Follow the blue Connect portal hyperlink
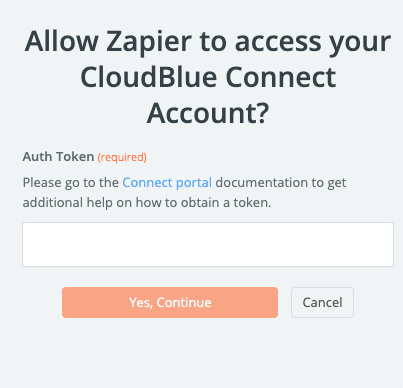This screenshot has width=403, height=388. (x=167, y=183)
